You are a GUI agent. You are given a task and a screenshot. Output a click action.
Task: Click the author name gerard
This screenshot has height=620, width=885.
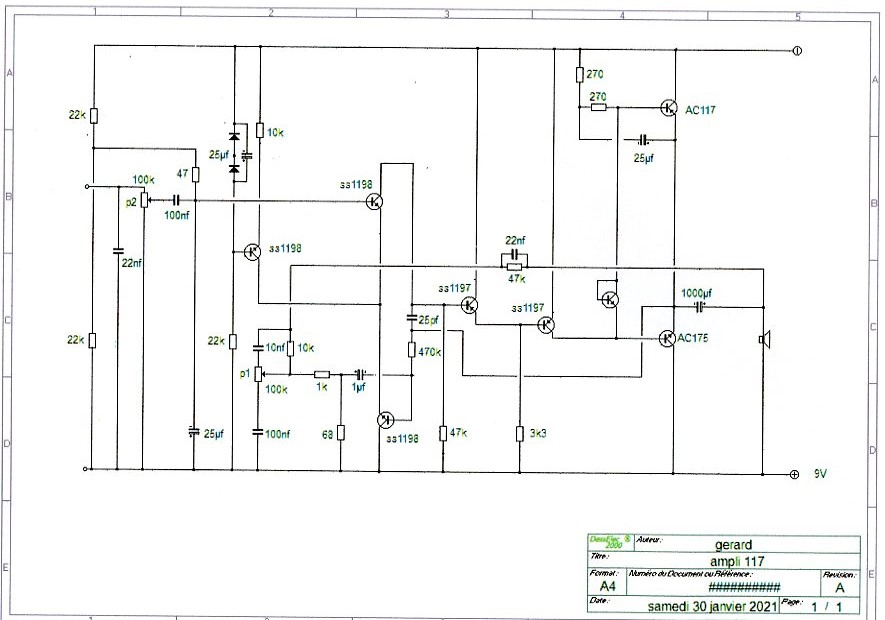[x=733, y=545]
